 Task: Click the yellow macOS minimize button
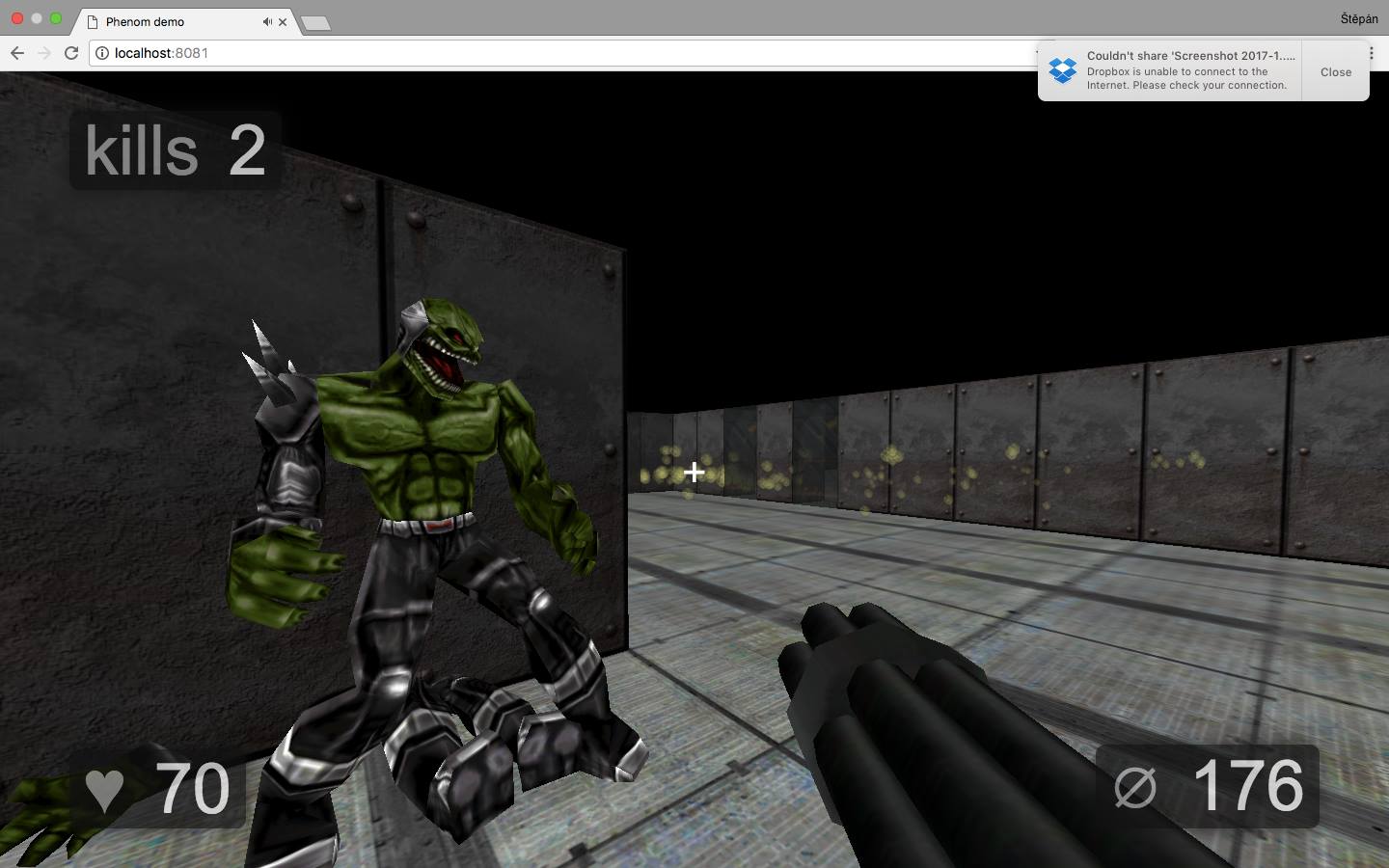pos(37,18)
